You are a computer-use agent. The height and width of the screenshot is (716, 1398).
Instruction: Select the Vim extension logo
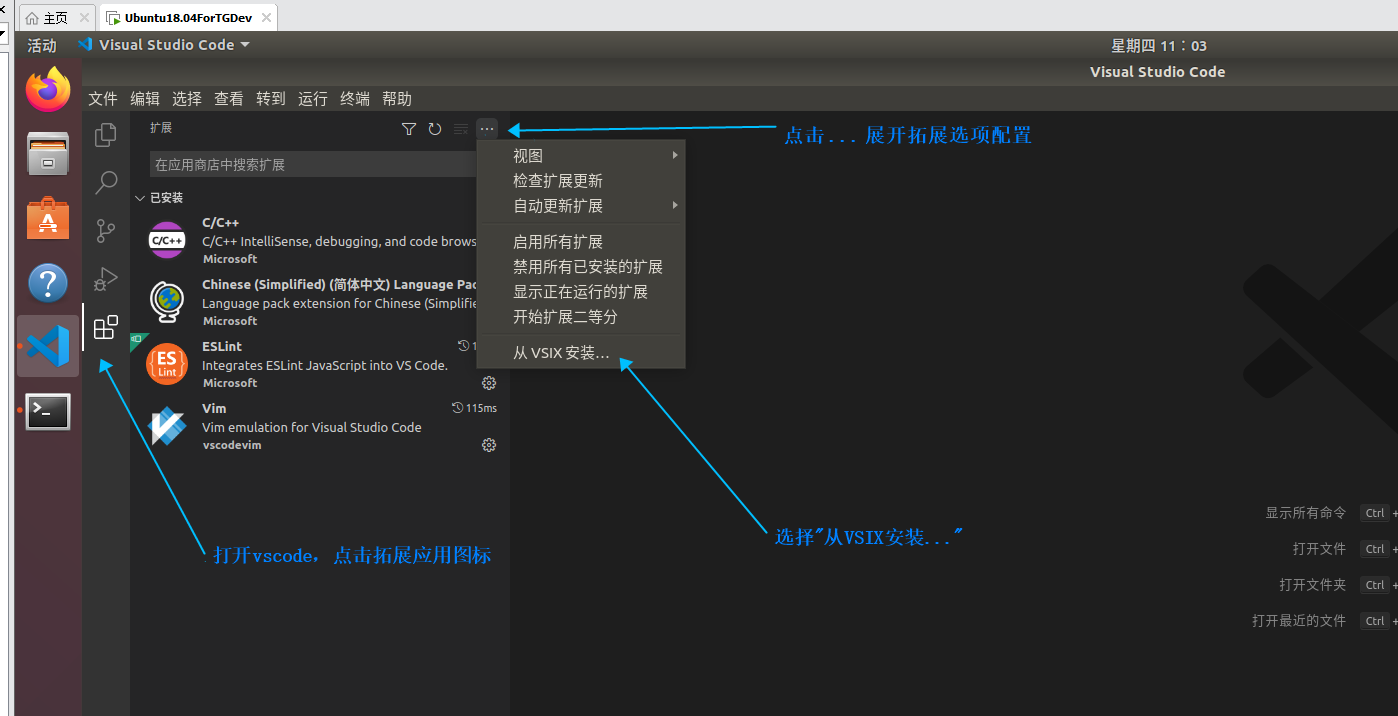[167, 426]
